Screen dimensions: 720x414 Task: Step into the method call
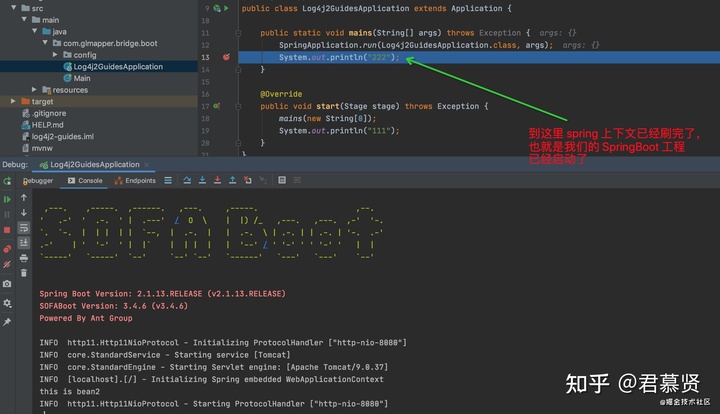(202, 180)
